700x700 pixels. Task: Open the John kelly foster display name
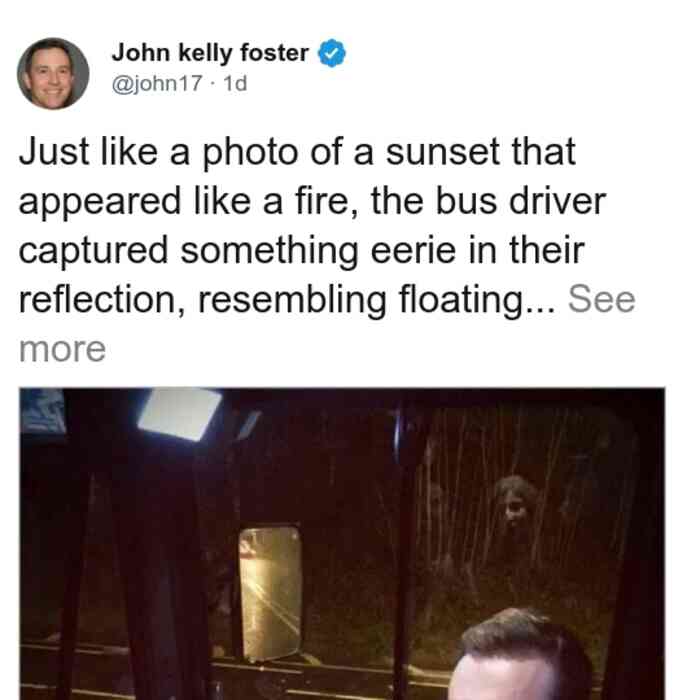click(210, 53)
